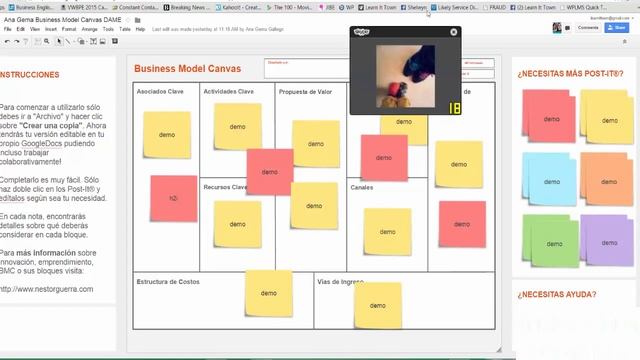Click the Business Model Canvas heading

[x=187, y=69]
